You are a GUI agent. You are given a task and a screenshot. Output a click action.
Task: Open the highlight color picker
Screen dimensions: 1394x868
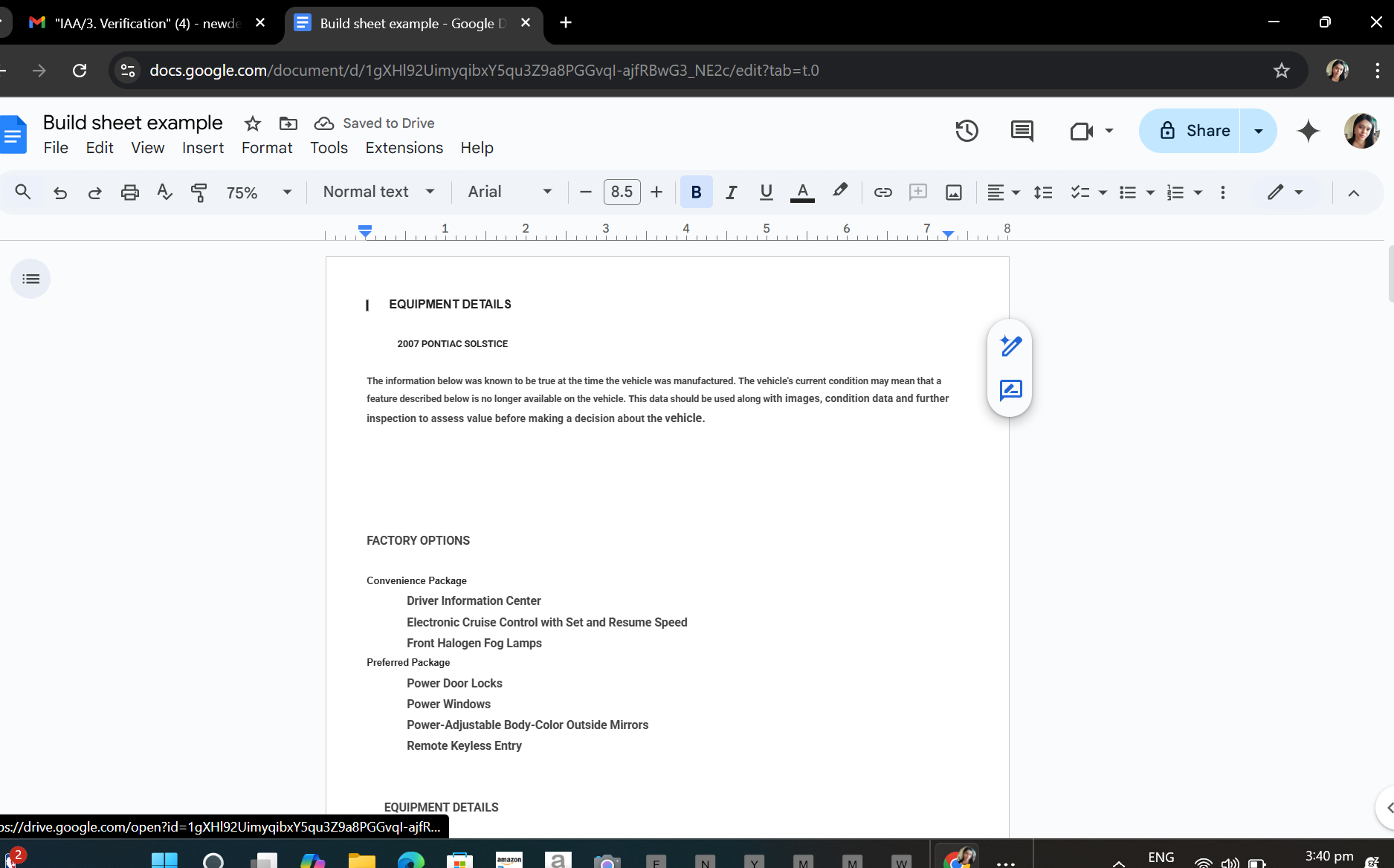coord(839,191)
